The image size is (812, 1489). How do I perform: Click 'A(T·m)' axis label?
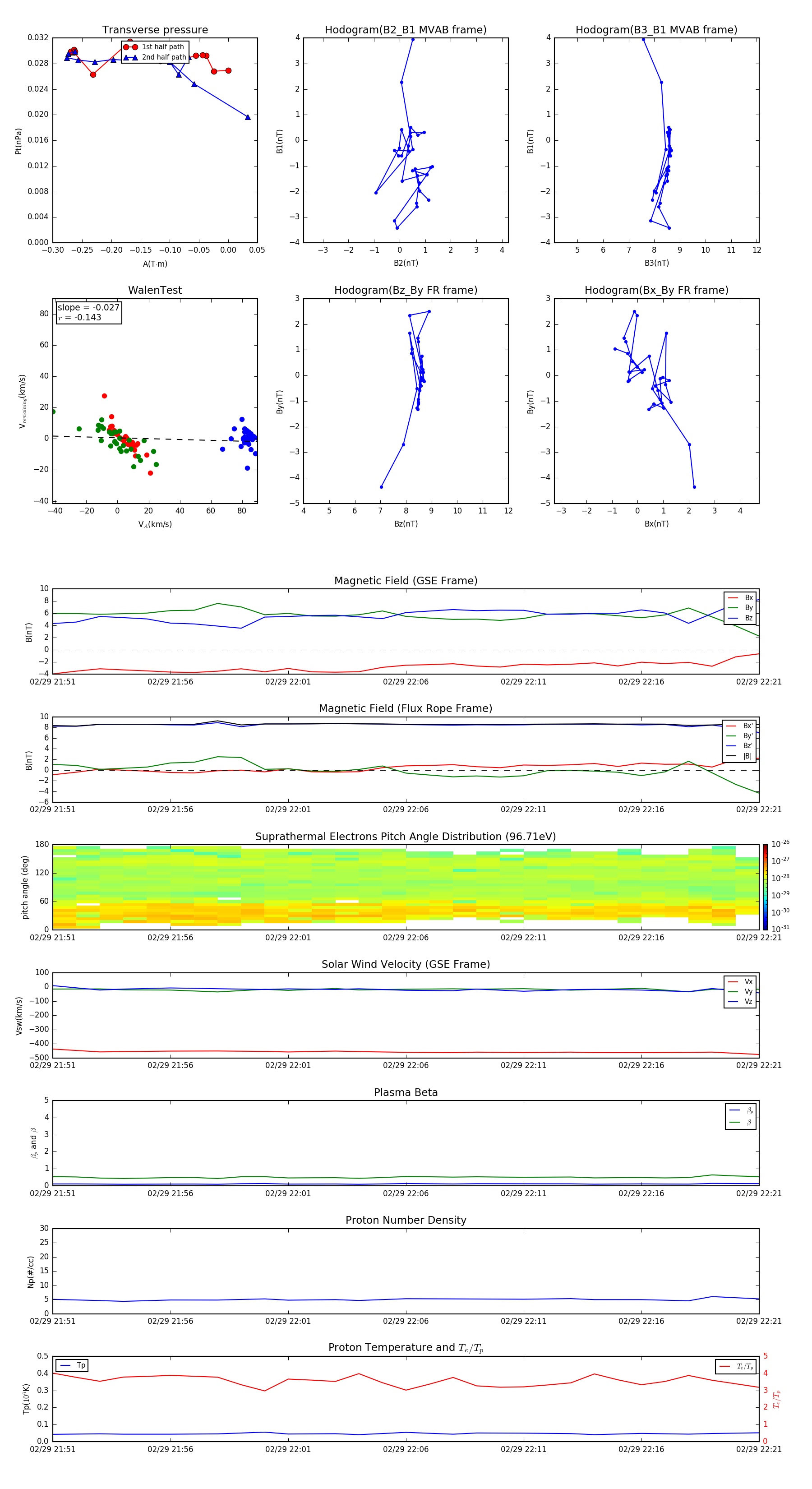pos(155,264)
